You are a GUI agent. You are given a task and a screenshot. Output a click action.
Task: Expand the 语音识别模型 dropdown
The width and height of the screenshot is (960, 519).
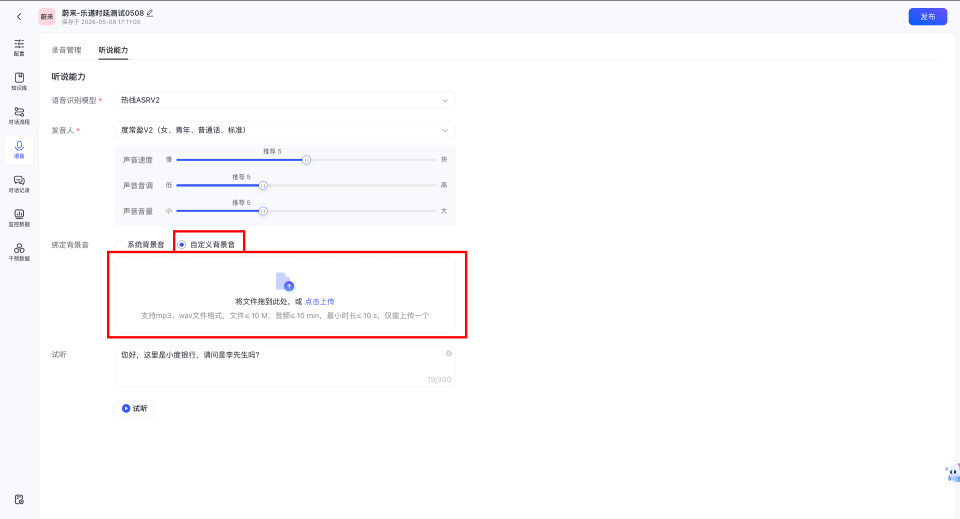[x=285, y=100]
